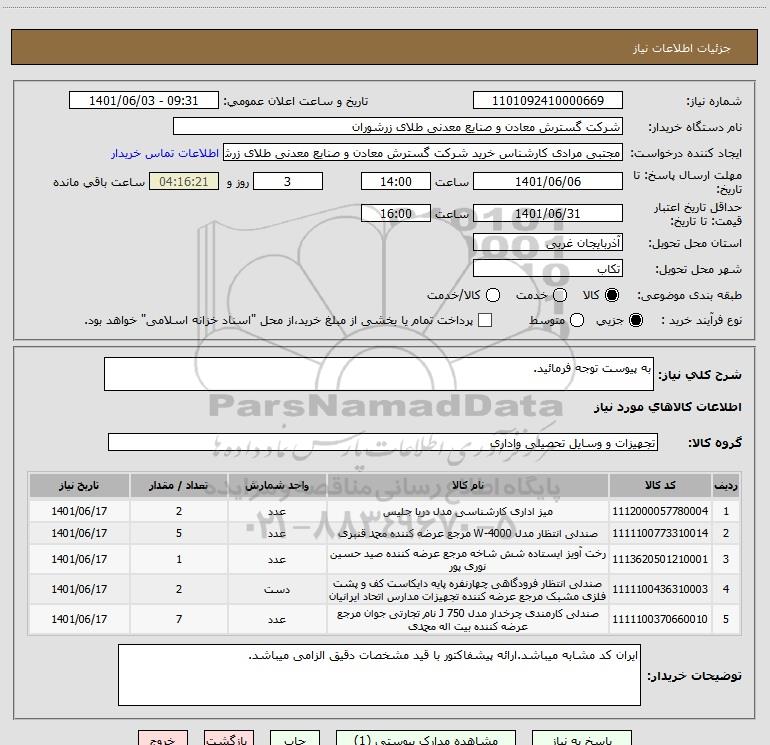Click the remaining days field showing 3

288,181
